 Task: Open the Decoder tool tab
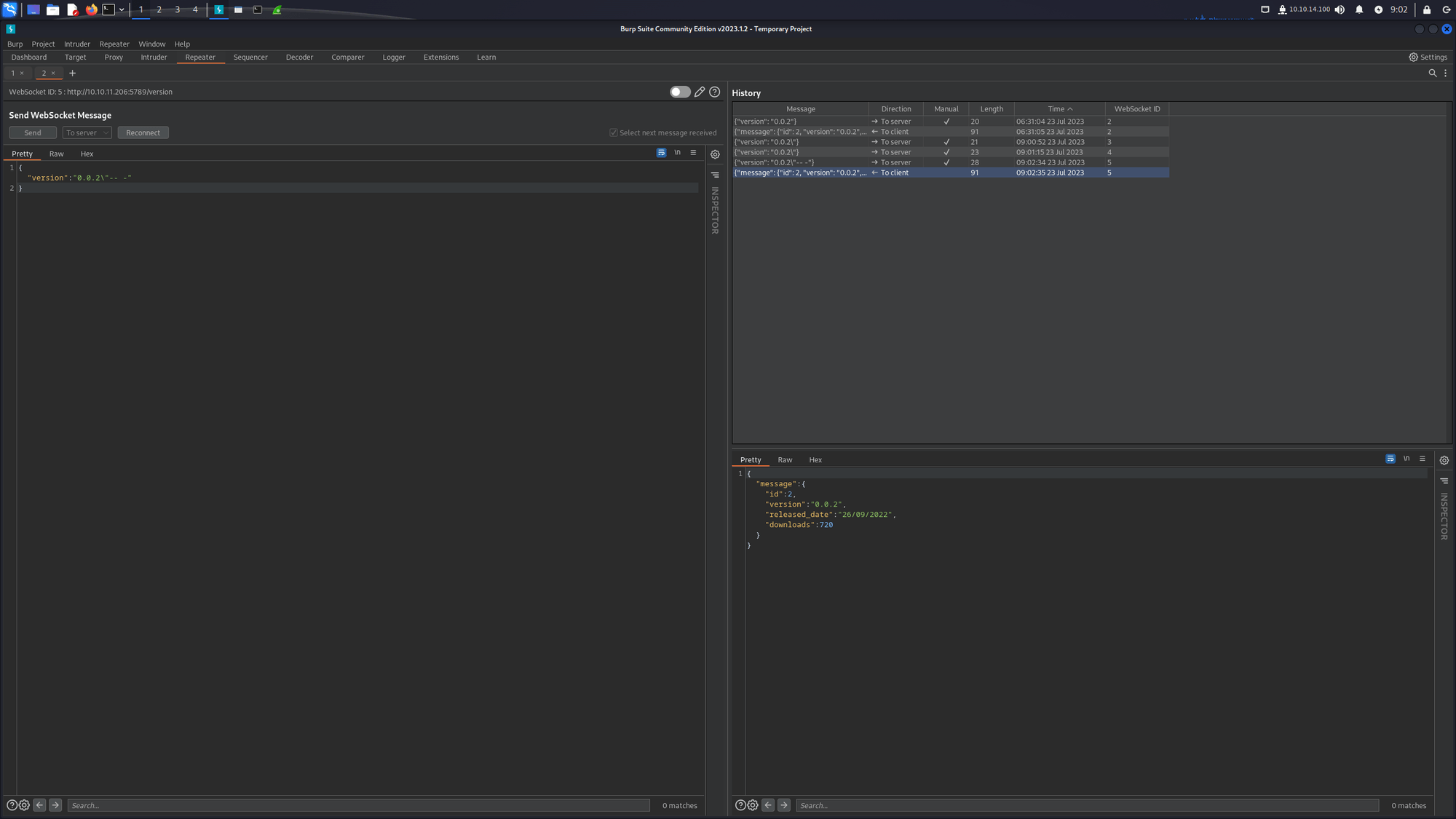299,57
